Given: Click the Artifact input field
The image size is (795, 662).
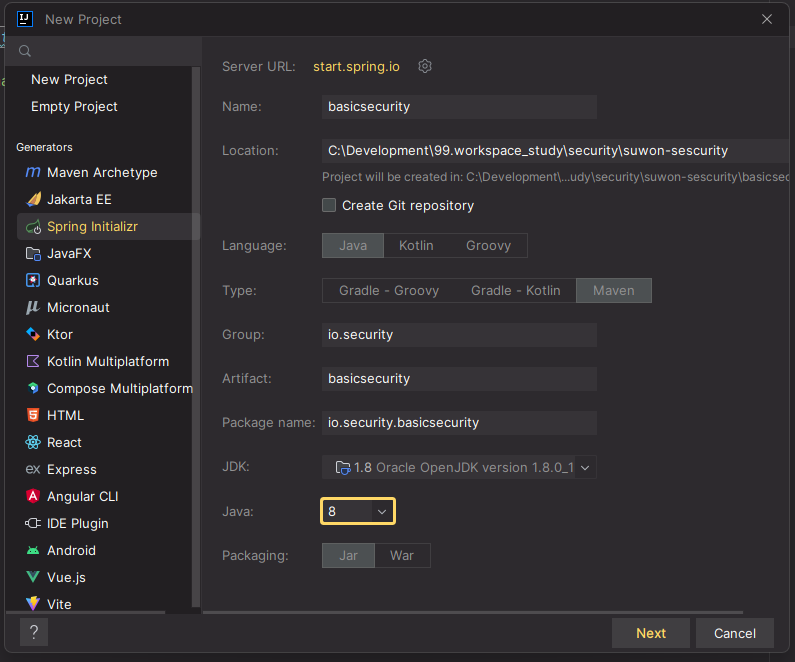Looking at the screenshot, I should click(459, 379).
